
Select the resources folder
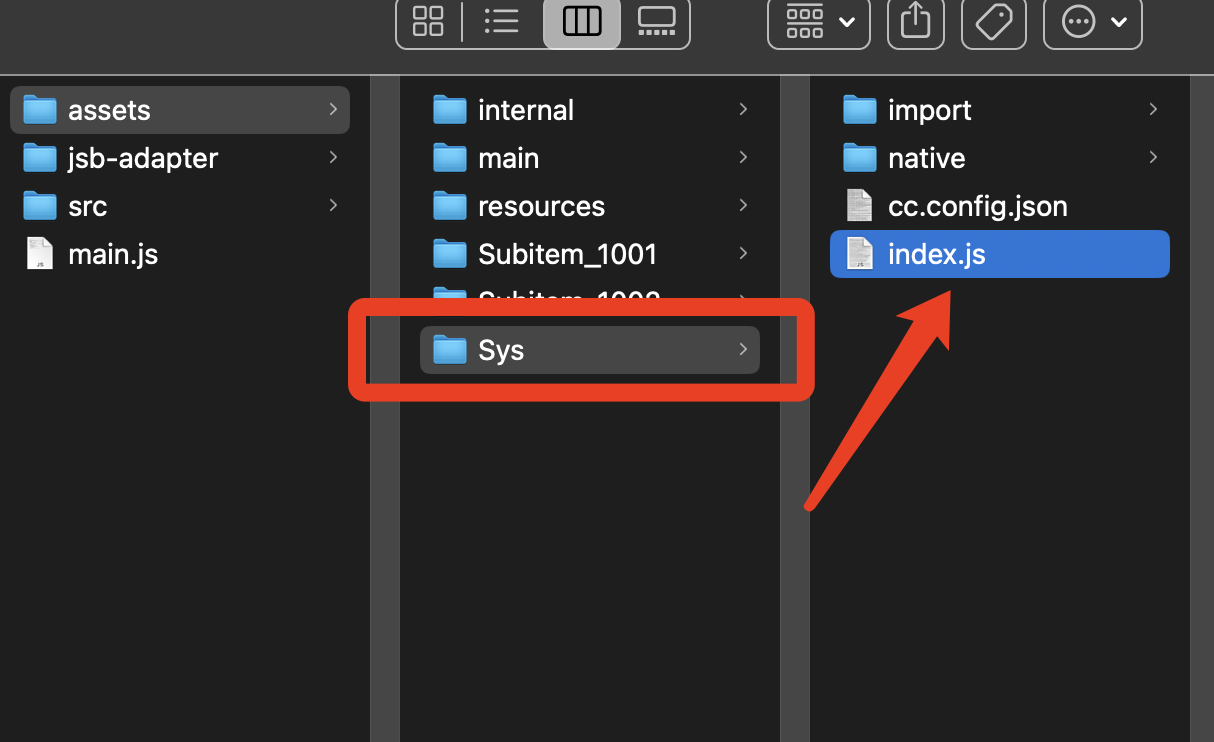[541, 206]
